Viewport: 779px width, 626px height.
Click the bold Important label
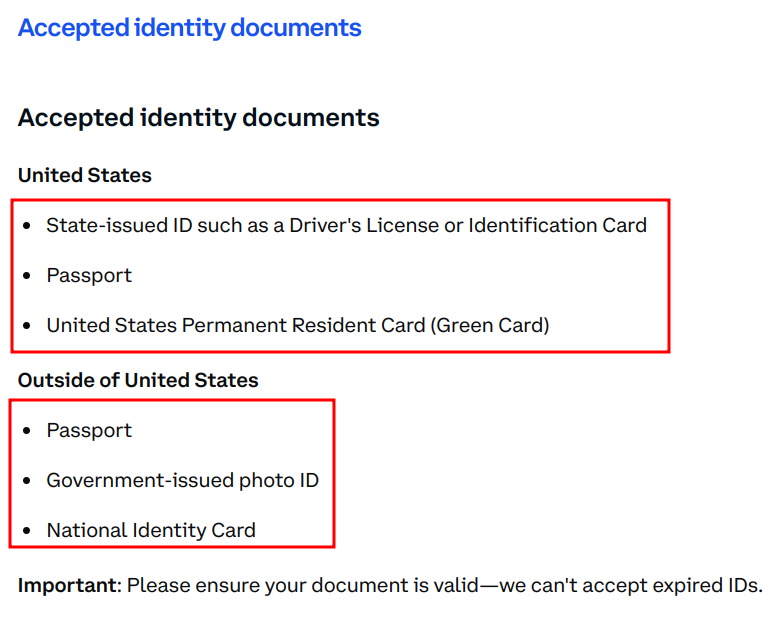66,585
